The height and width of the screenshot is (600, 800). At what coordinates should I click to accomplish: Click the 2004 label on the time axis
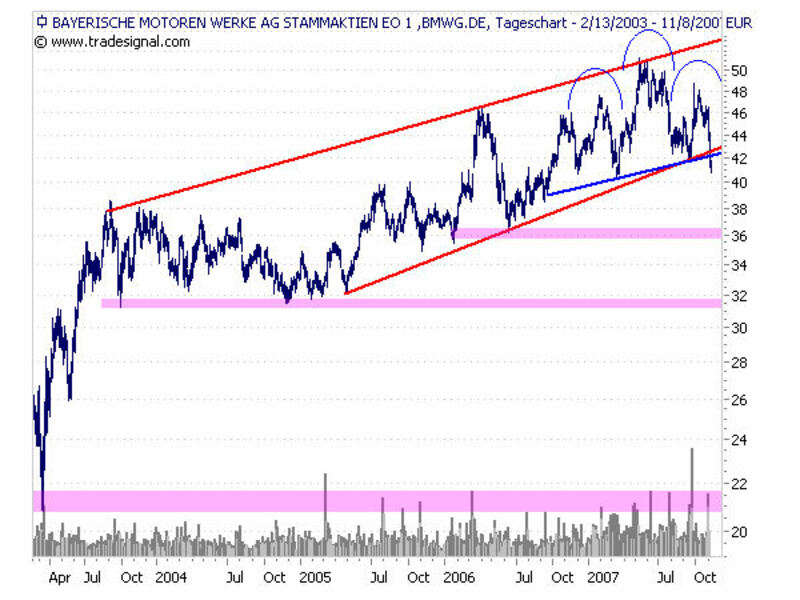[170, 577]
